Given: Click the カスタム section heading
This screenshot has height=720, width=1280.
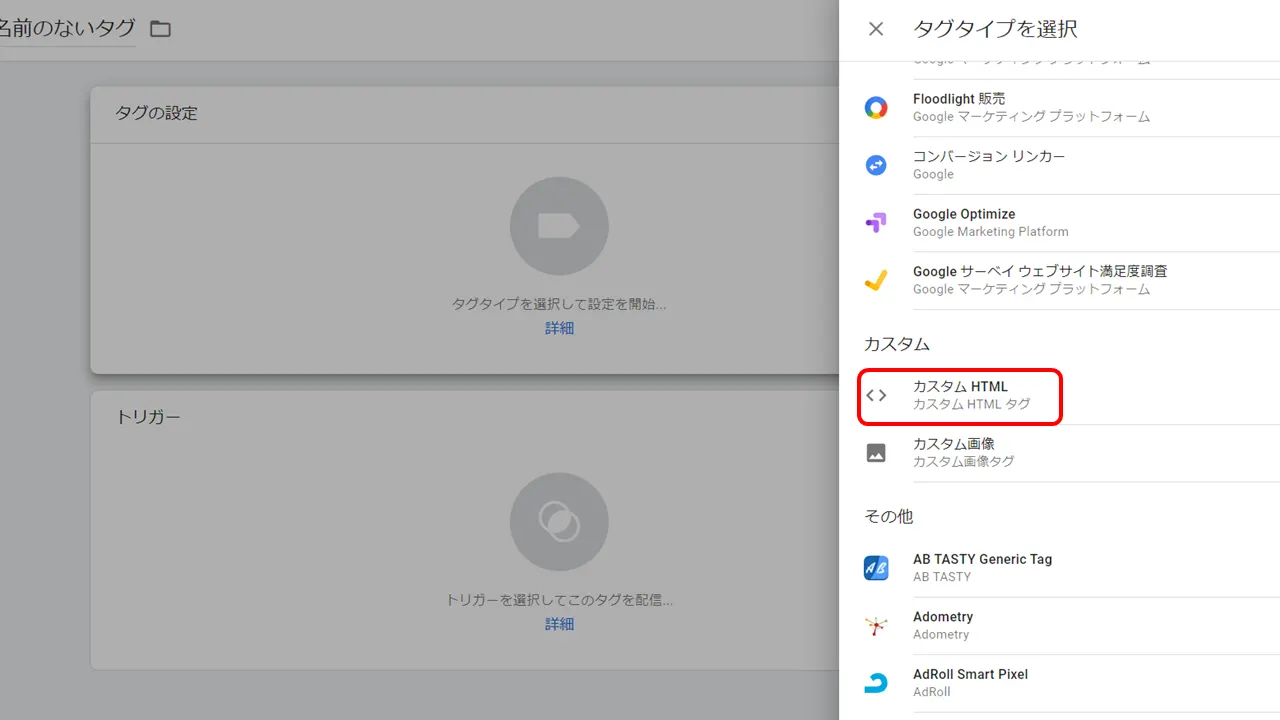Looking at the screenshot, I should [x=897, y=344].
